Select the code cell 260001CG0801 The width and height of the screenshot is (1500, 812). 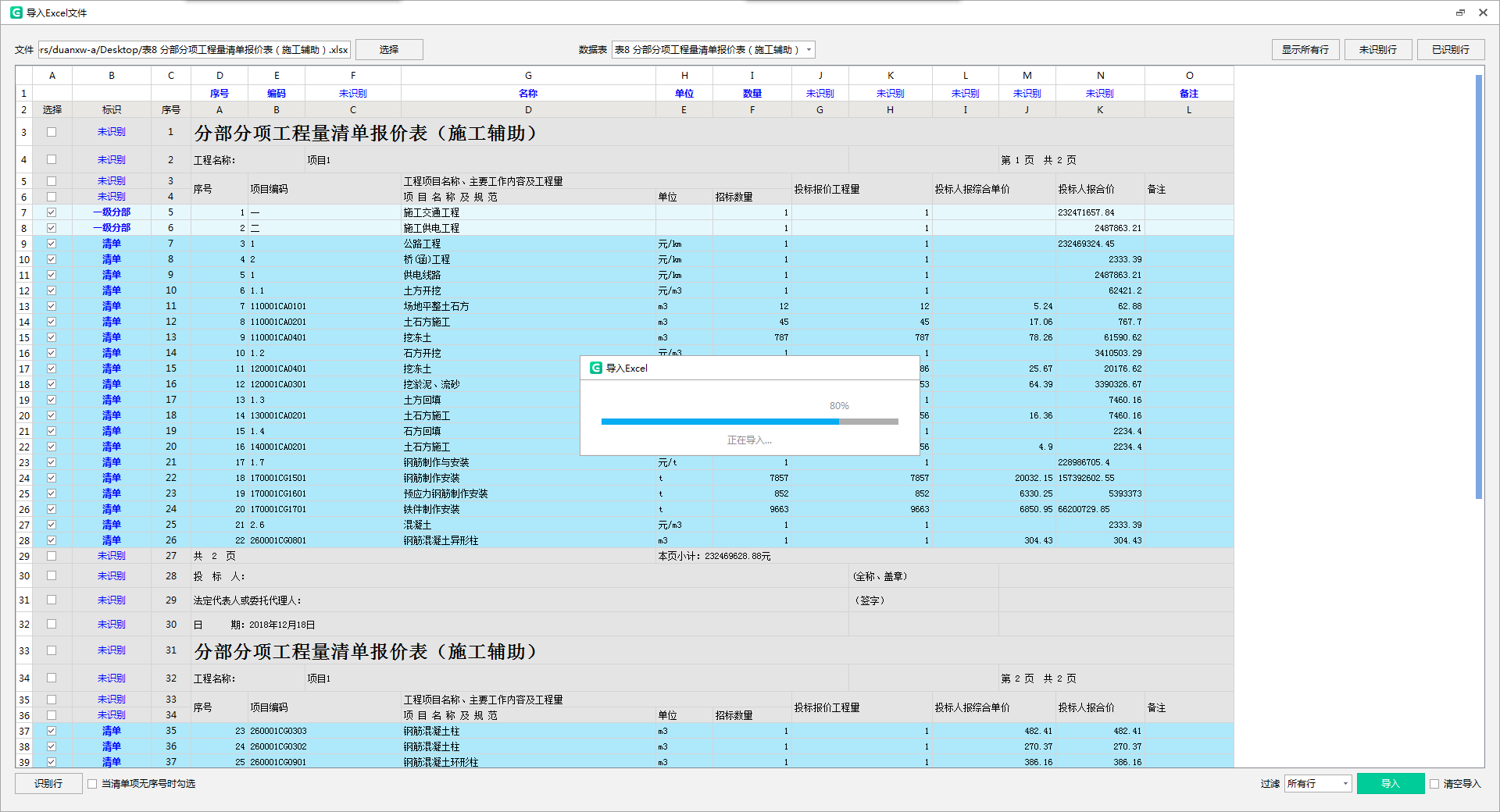coord(277,540)
